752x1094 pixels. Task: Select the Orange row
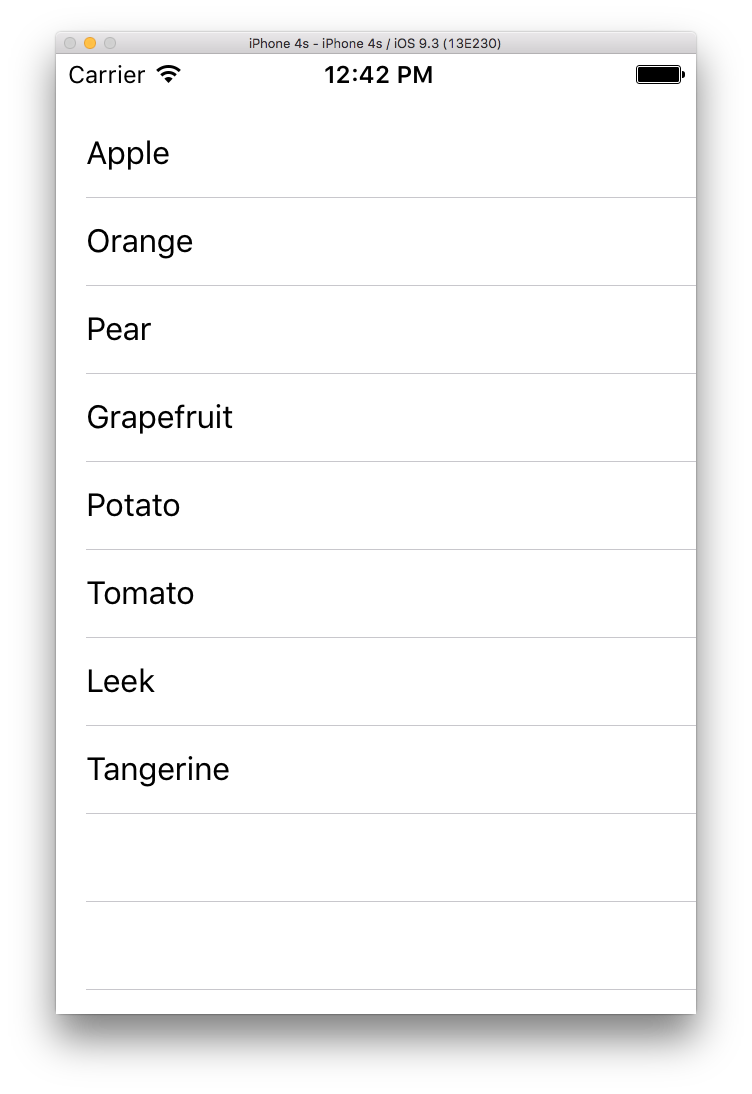tap(376, 241)
